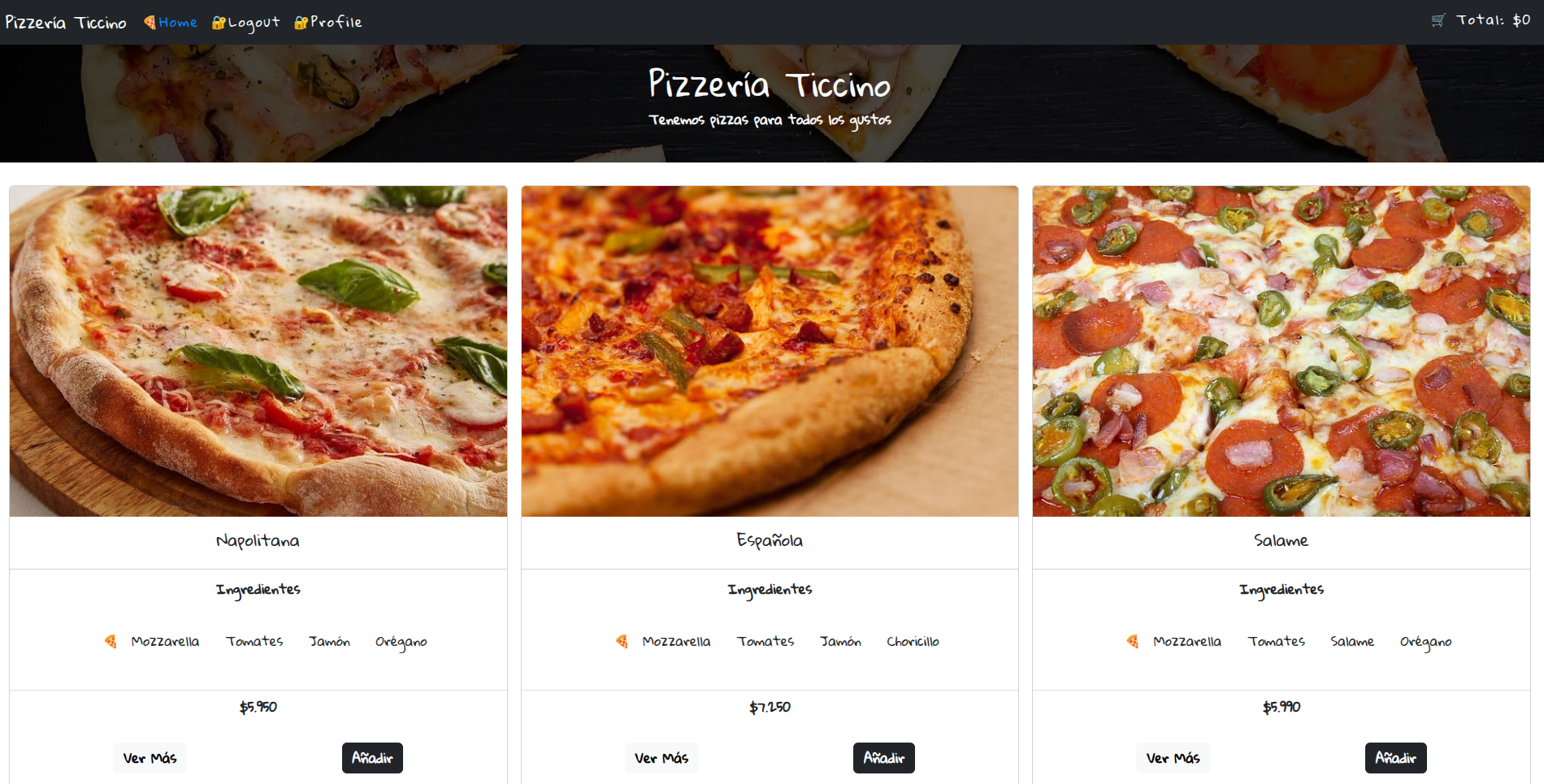Click the lock icon next to Logout
1544x784 pixels.
click(x=219, y=23)
